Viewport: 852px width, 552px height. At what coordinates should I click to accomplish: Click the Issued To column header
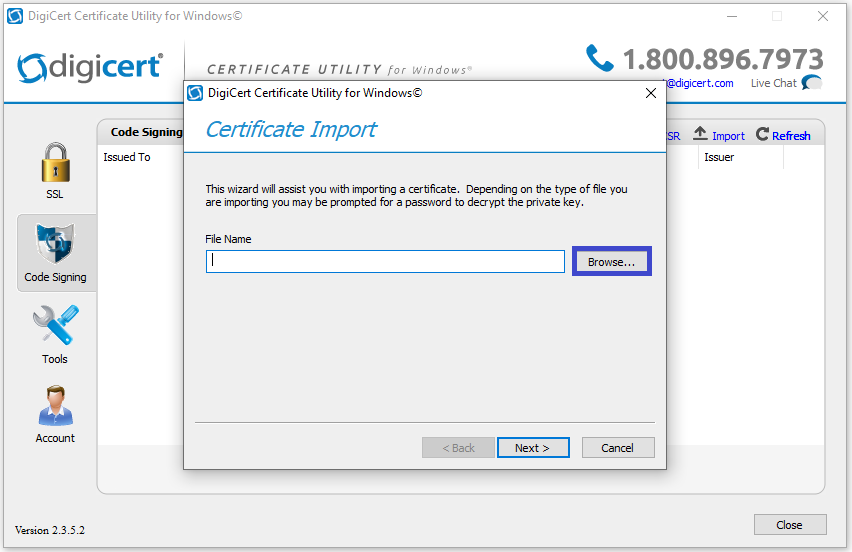point(127,157)
